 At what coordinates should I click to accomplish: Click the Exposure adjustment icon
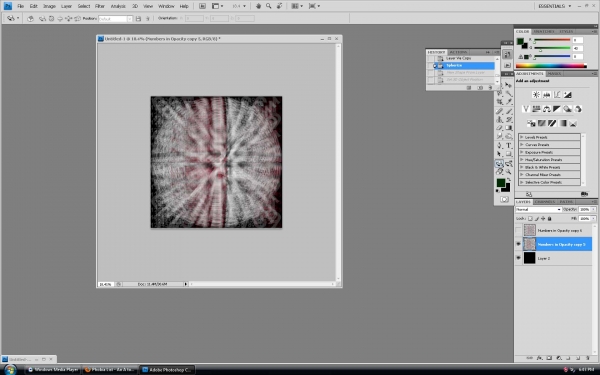pyautogui.click(x=567, y=95)
